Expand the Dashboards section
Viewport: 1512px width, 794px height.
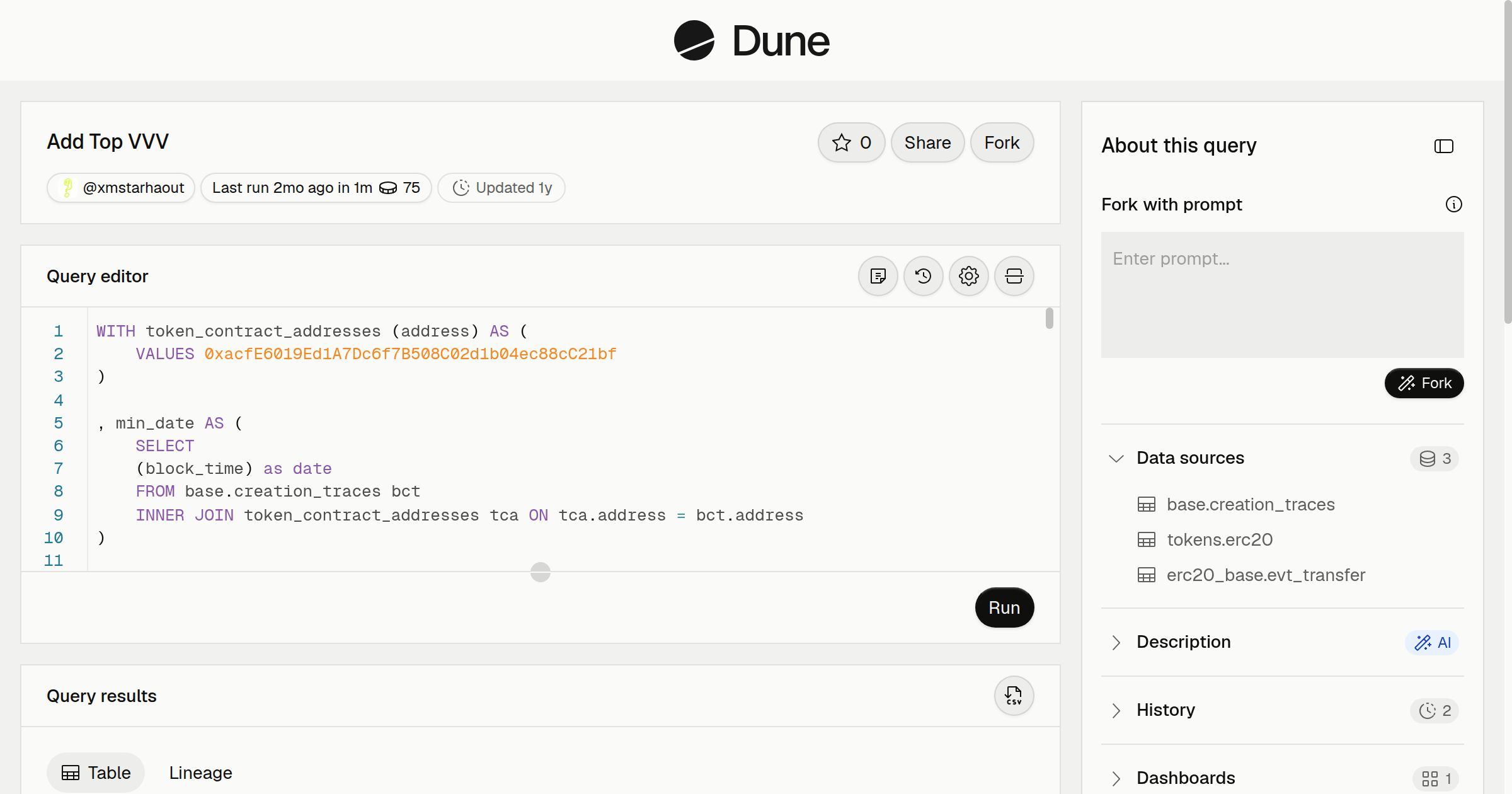pos(1116,778)
